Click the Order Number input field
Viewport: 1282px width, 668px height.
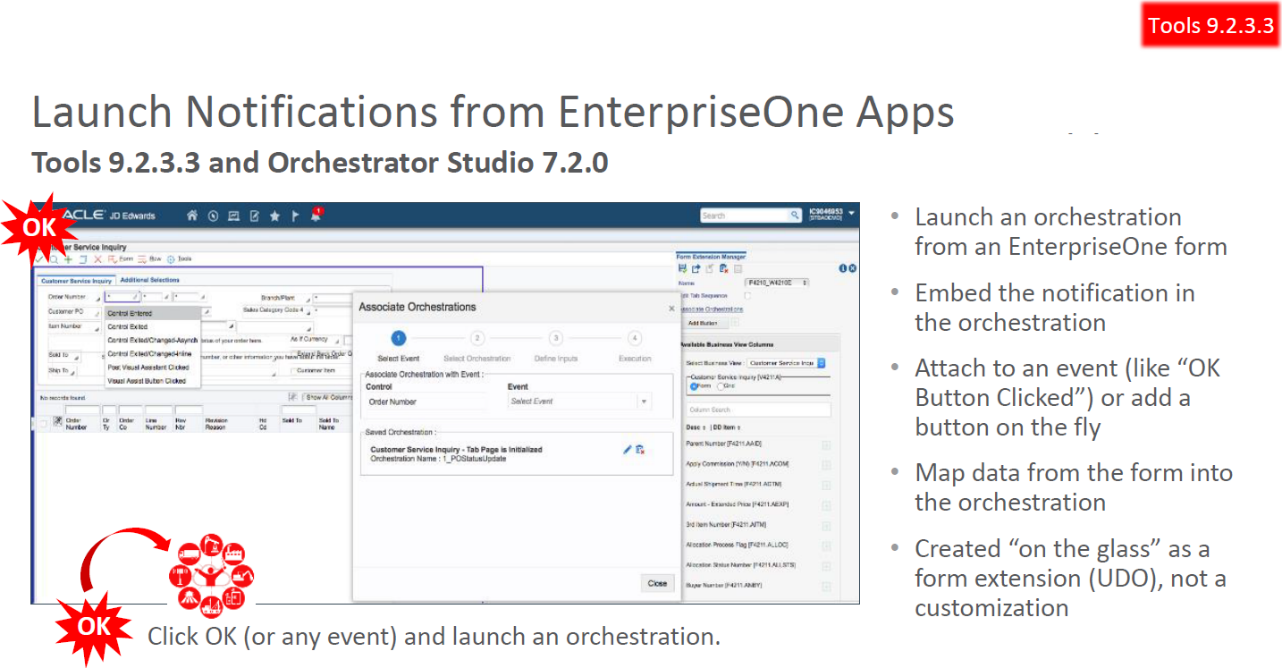[122, 297]
